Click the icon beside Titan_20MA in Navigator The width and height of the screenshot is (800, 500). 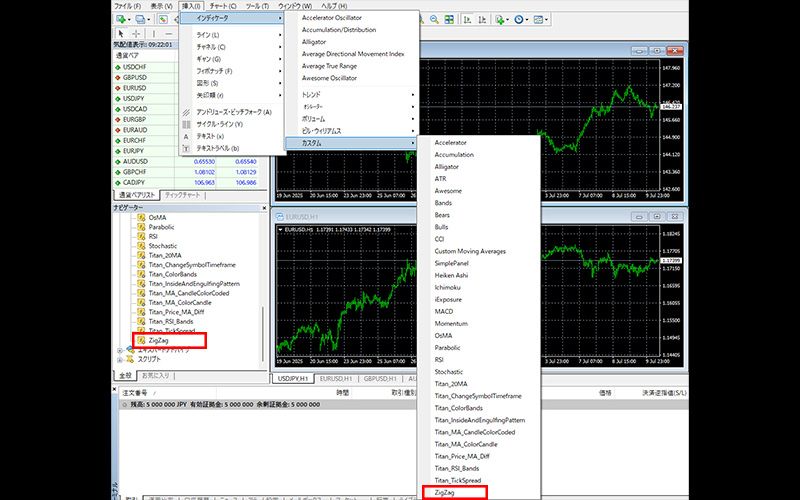pos(141,255)
